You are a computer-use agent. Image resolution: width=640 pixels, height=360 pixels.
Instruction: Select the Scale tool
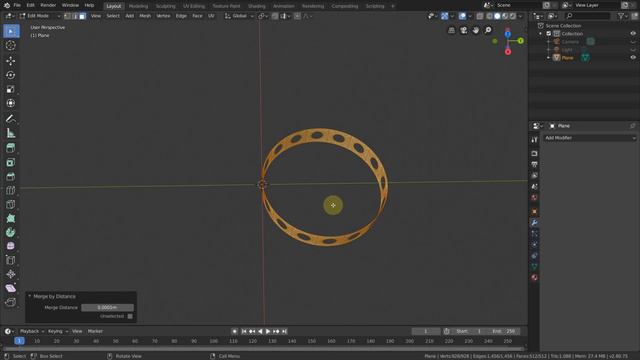(x=11, y=89)
